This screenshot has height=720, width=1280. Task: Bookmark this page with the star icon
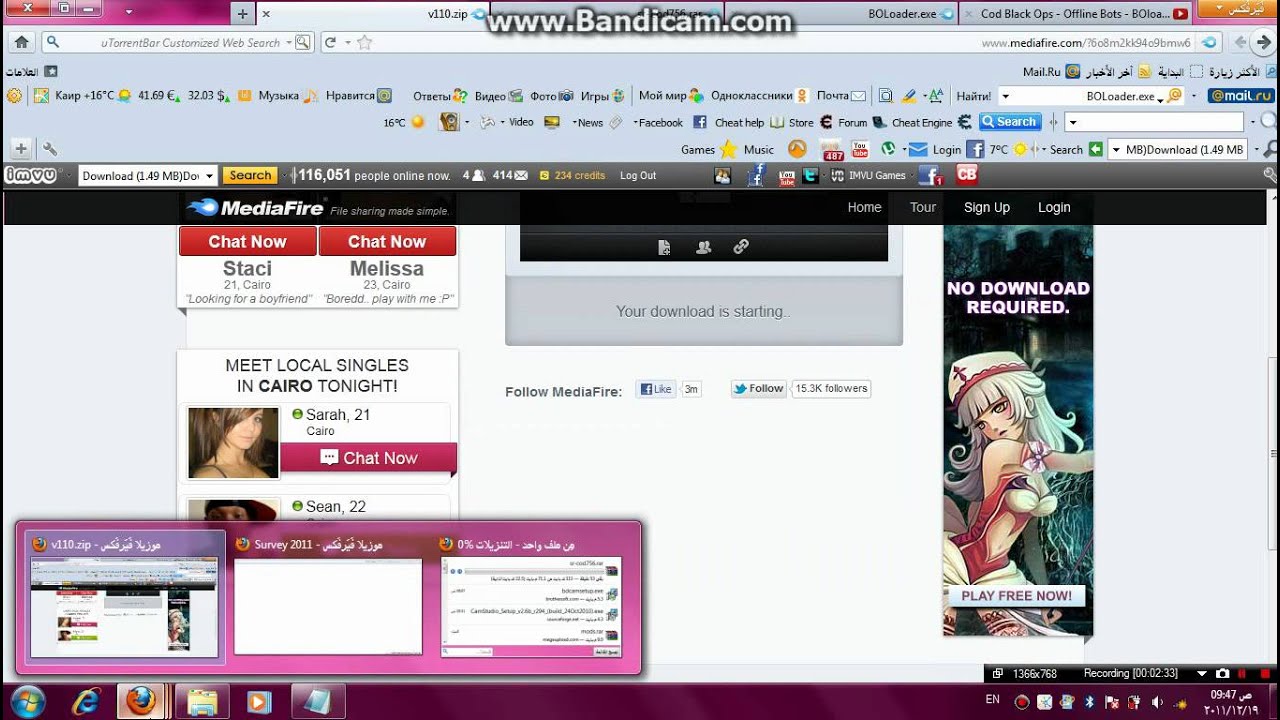pos(364,42)
